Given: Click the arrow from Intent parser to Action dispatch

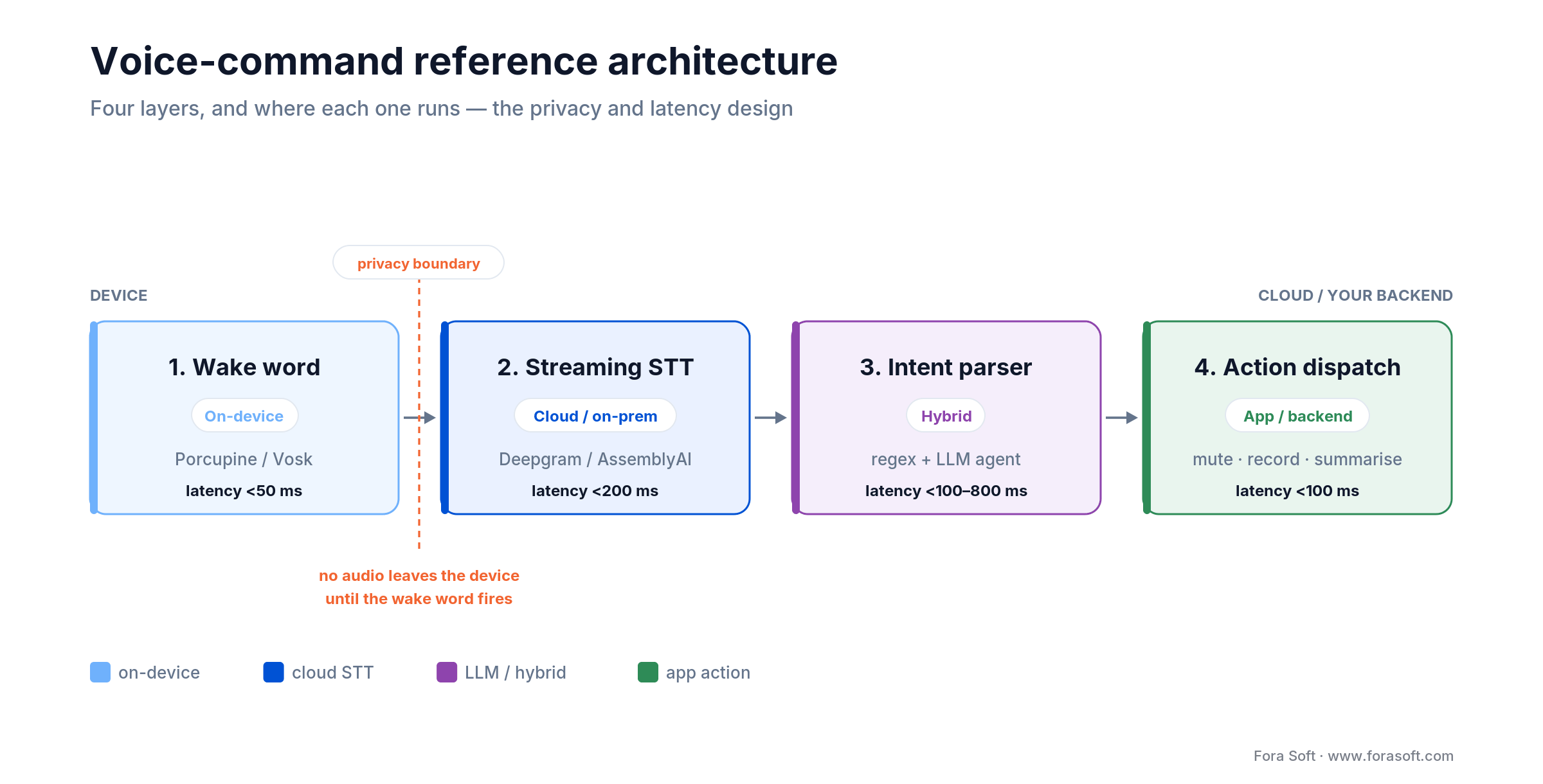Looking at the screenshot, I should click(1122, 418).
